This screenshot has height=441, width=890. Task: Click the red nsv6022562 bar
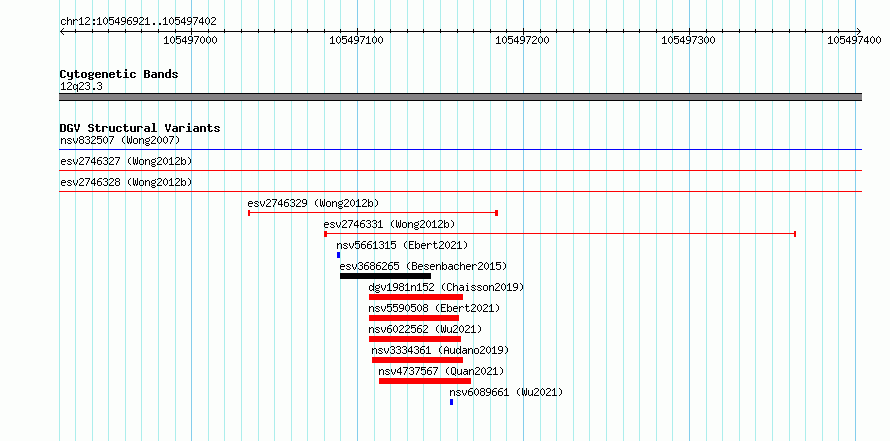[415, 339]
